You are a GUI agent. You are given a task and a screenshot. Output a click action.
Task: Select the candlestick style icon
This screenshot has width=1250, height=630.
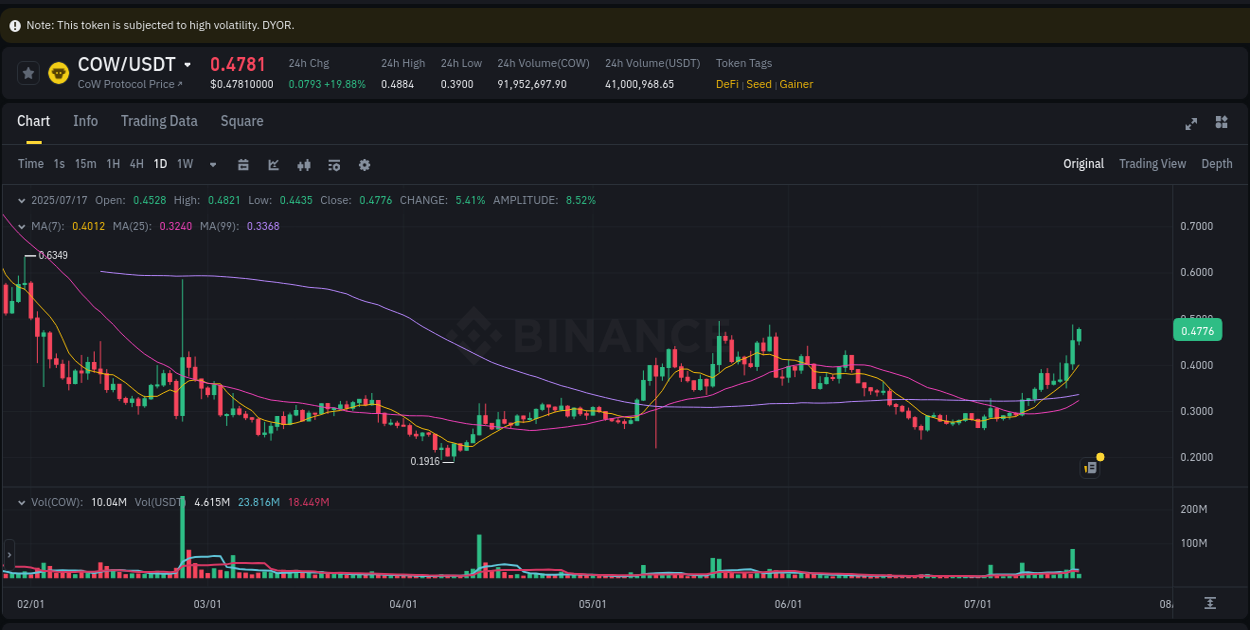point(303,164)
